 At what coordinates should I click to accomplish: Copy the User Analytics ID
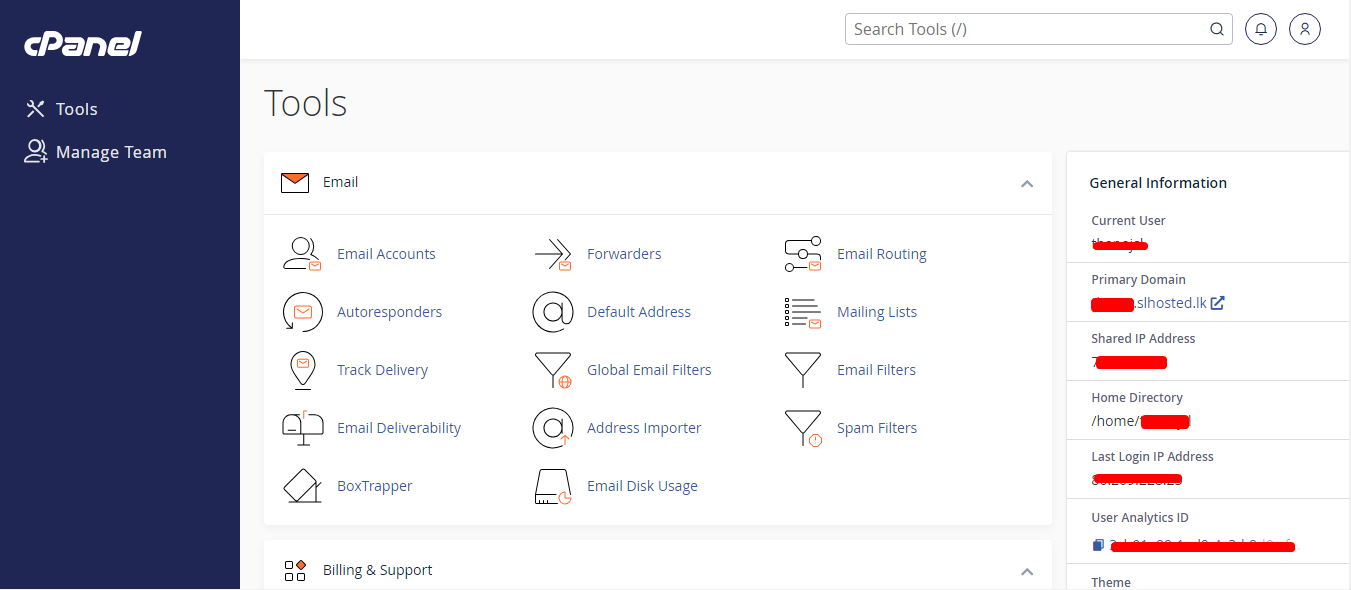pyautogui.click(x=1098, y=545)
